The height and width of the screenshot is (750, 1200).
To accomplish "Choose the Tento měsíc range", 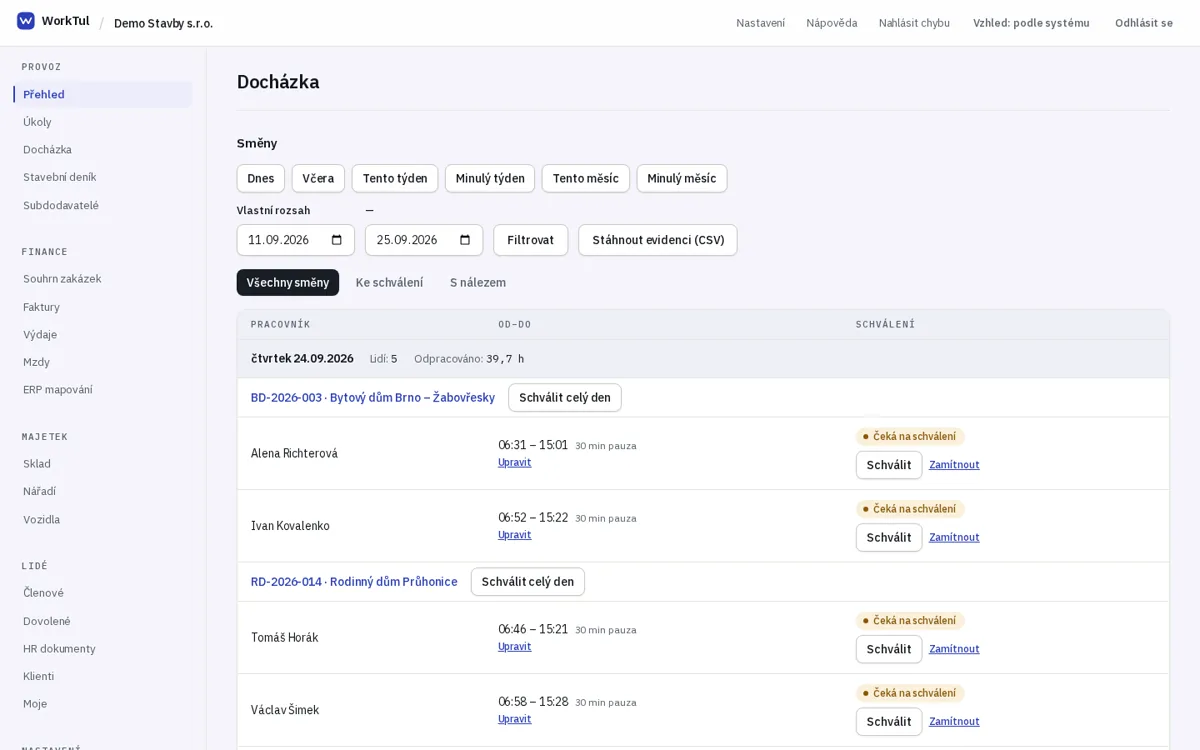I will point(586,178).
